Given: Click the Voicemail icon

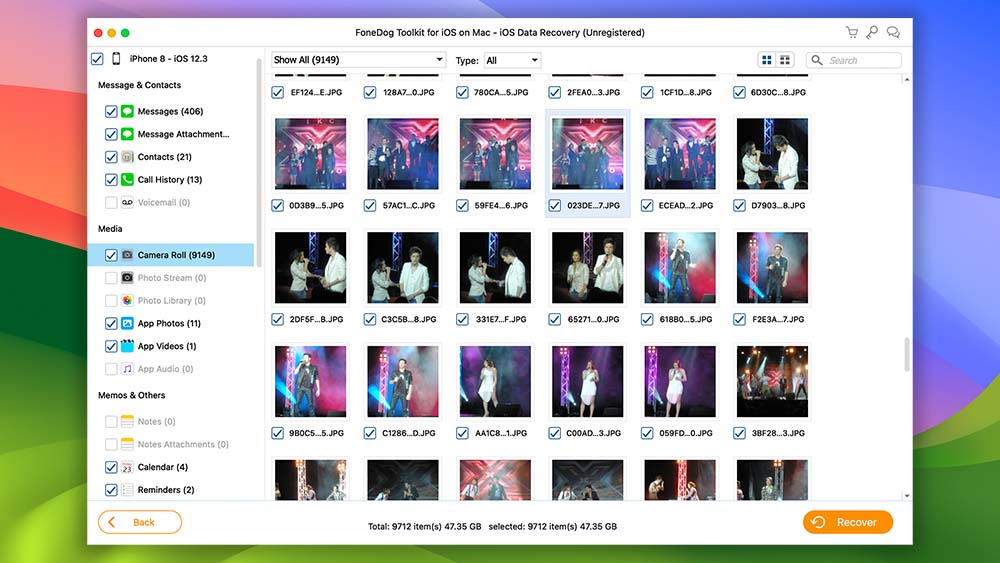Looking at the screenshot, I should pyautogui.click(x=127, y=202).
